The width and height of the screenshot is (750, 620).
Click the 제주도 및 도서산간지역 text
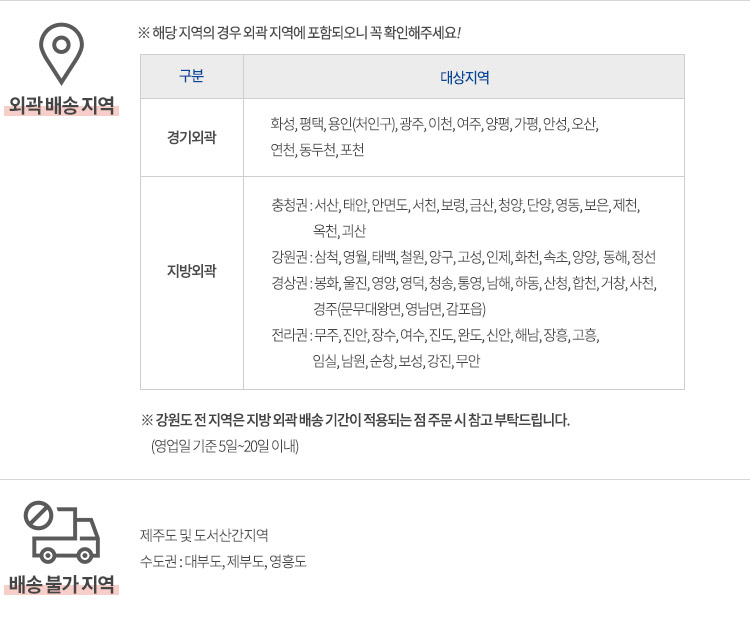204,535
